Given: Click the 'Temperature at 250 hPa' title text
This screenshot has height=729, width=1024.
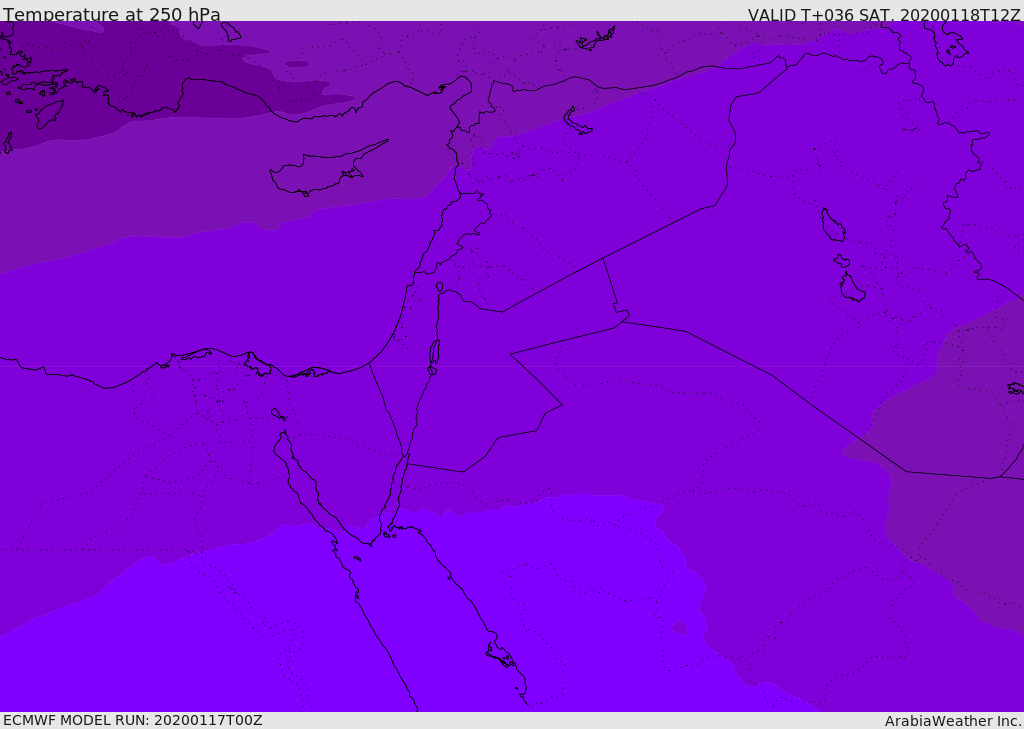Looking at the screenshot, I should [112, 14].
